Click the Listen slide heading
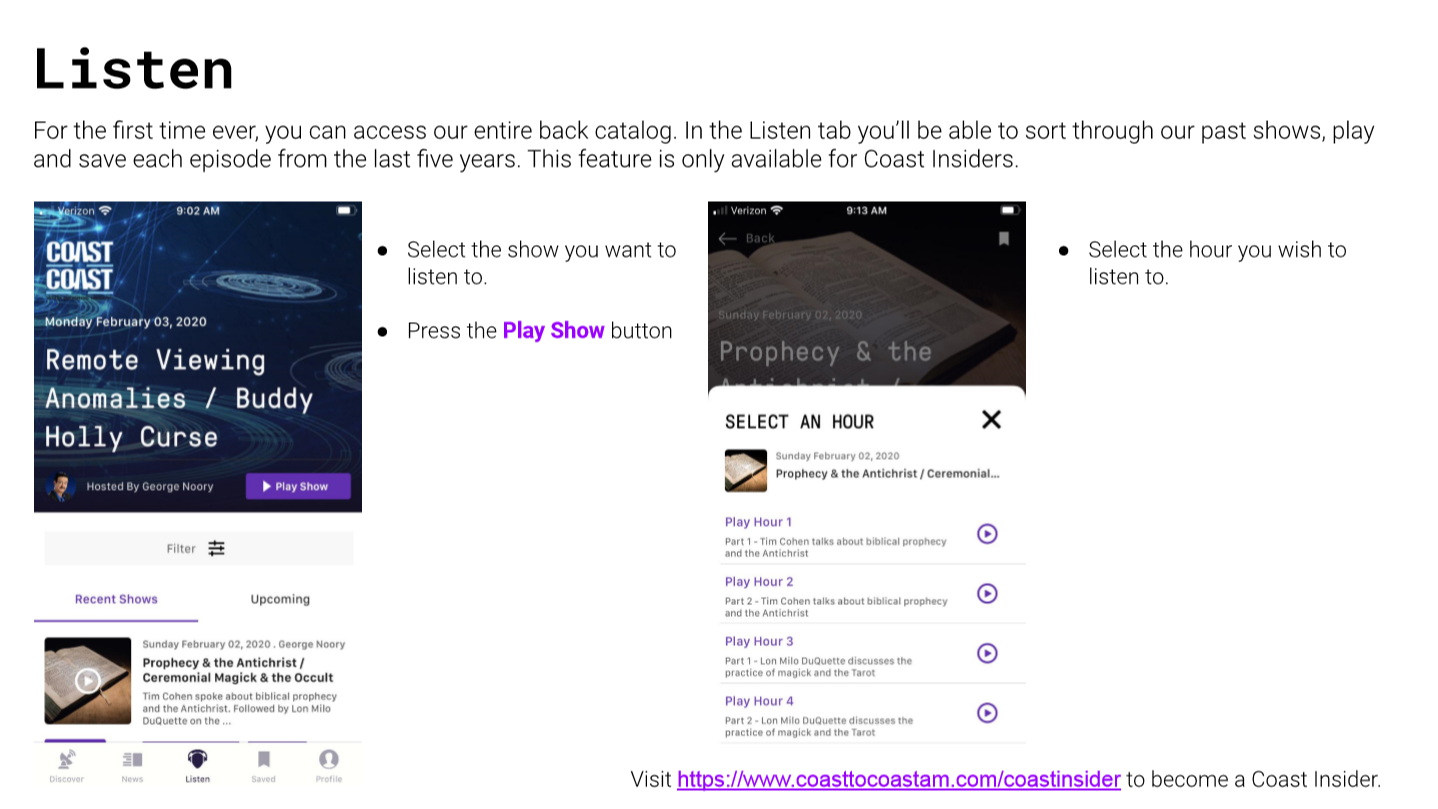This screenshot has height=809, width=1438. pos(133,69)
